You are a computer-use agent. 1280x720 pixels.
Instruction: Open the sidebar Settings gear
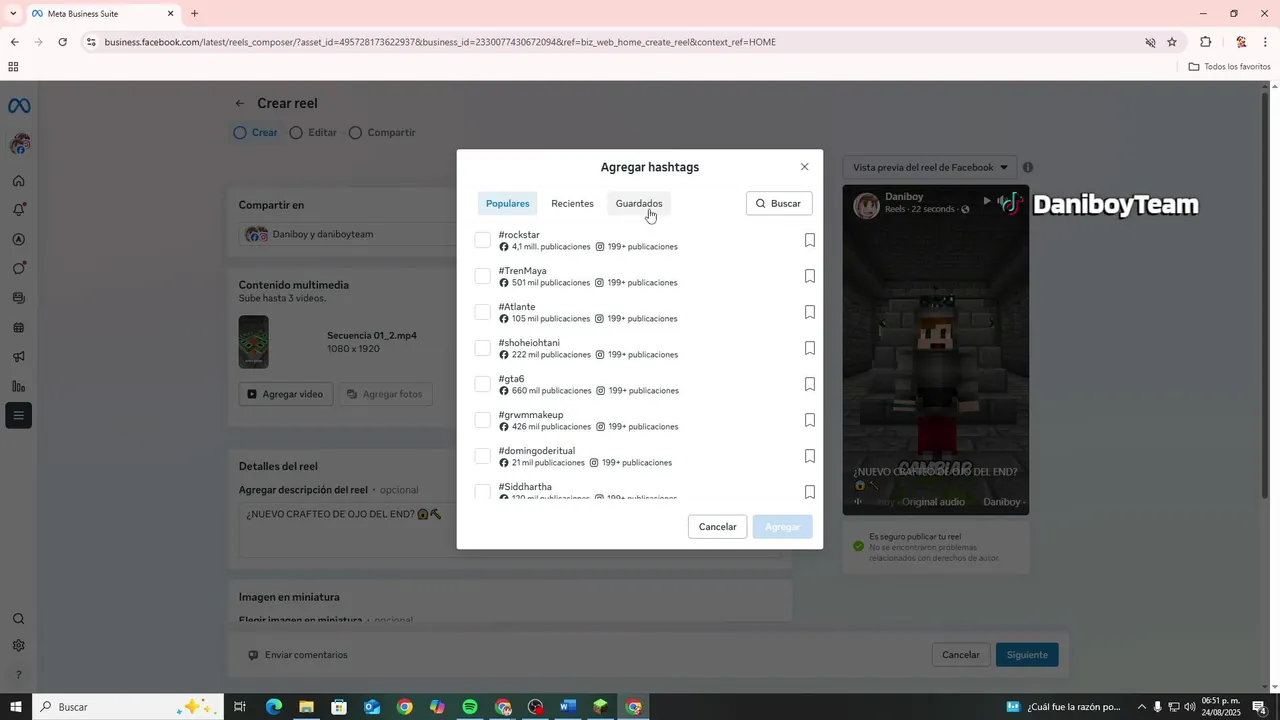pos(18,646)
